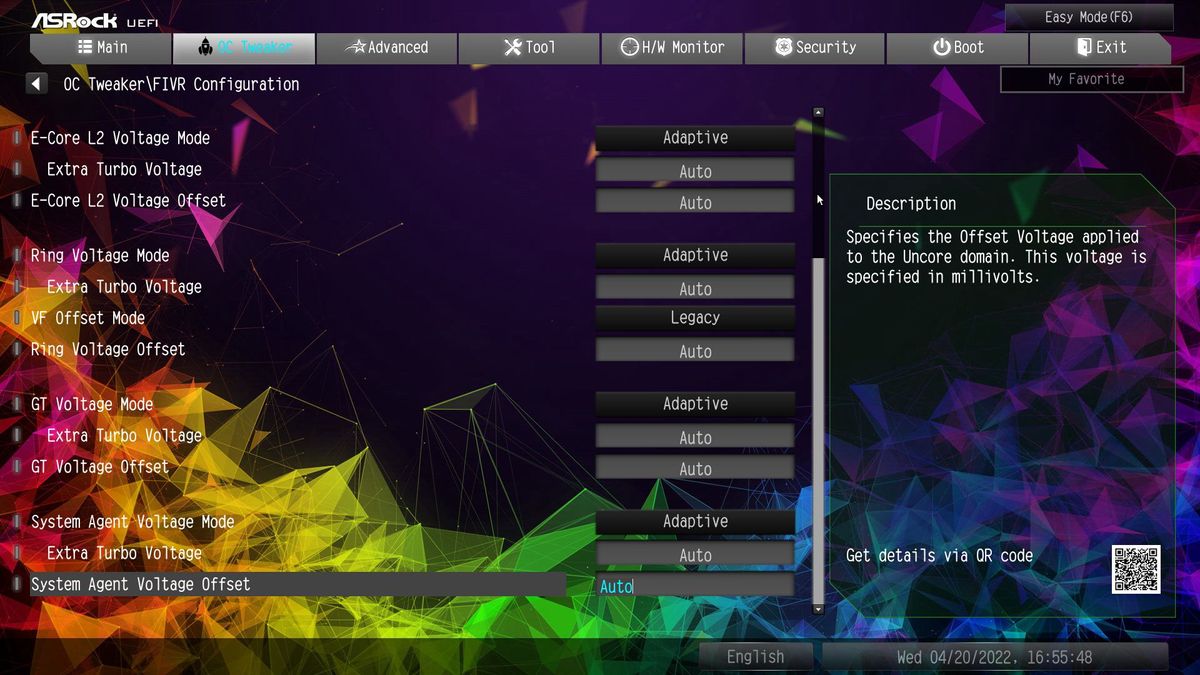Screen dimensions: 1200x675
Task: Open VF Offset Mode Legacy dropdown
Action: (x=695, y=318)
